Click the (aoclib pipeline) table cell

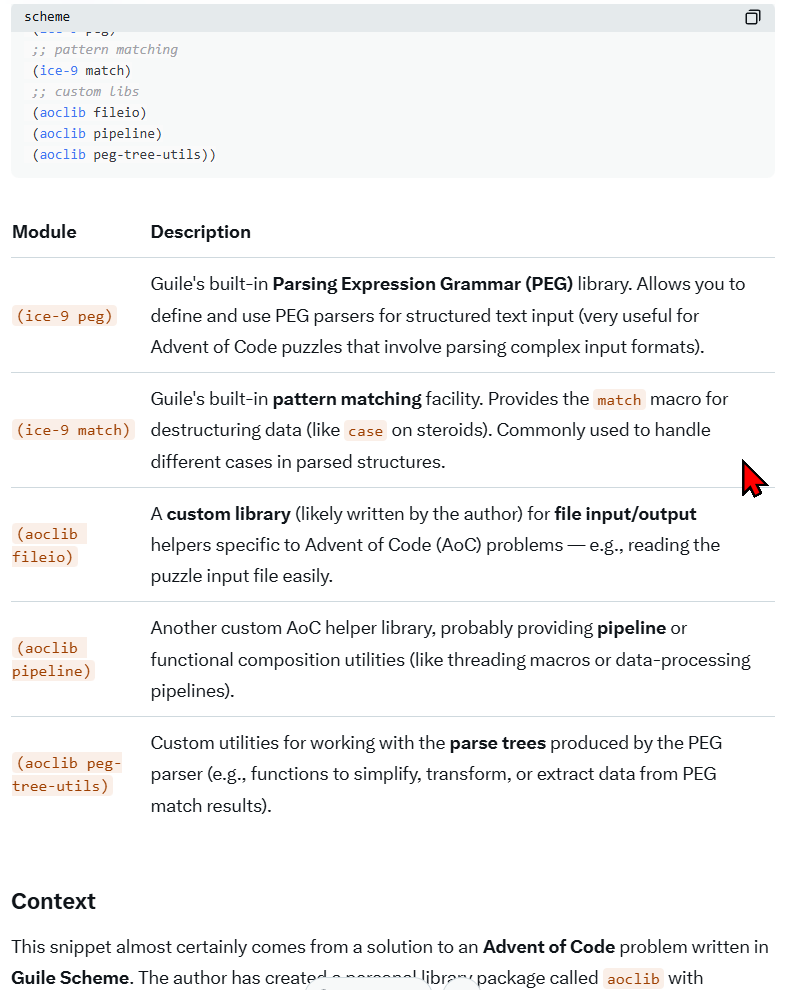pyautogui.click(x=53, y=660)
